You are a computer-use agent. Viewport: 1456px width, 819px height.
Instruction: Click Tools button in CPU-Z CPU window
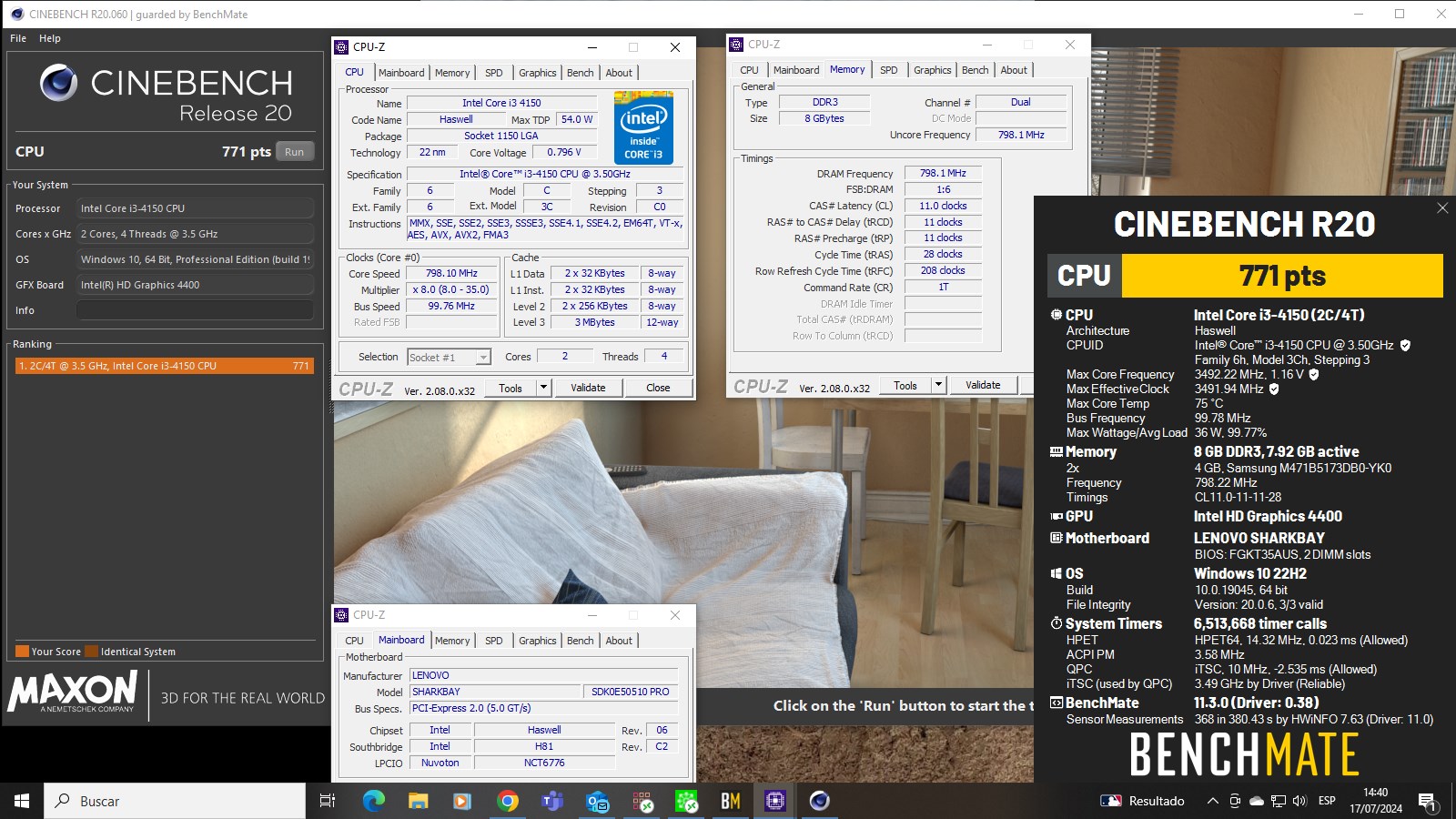click(x=511, y=388)
